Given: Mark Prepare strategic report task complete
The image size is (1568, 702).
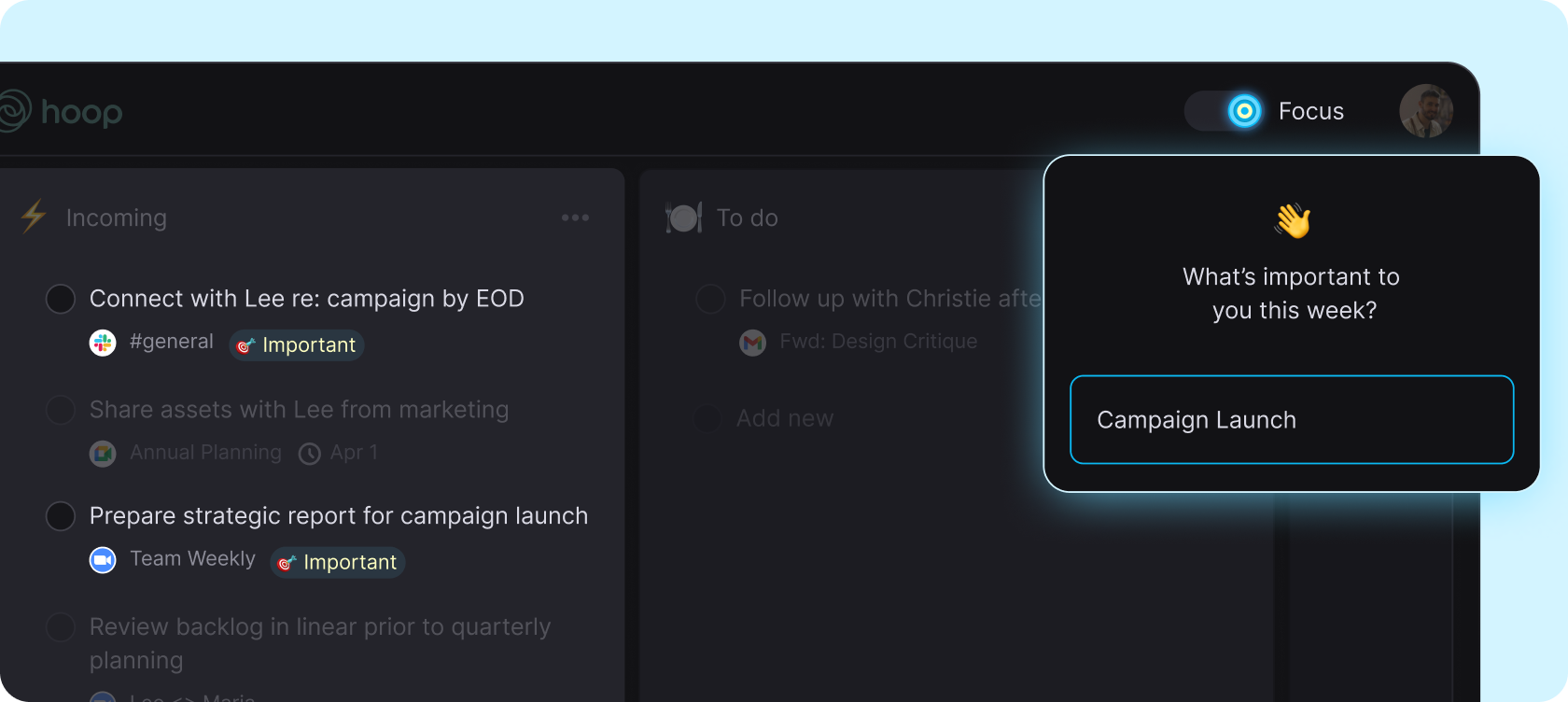Looking at the screenshot, I should pos(61,516).
